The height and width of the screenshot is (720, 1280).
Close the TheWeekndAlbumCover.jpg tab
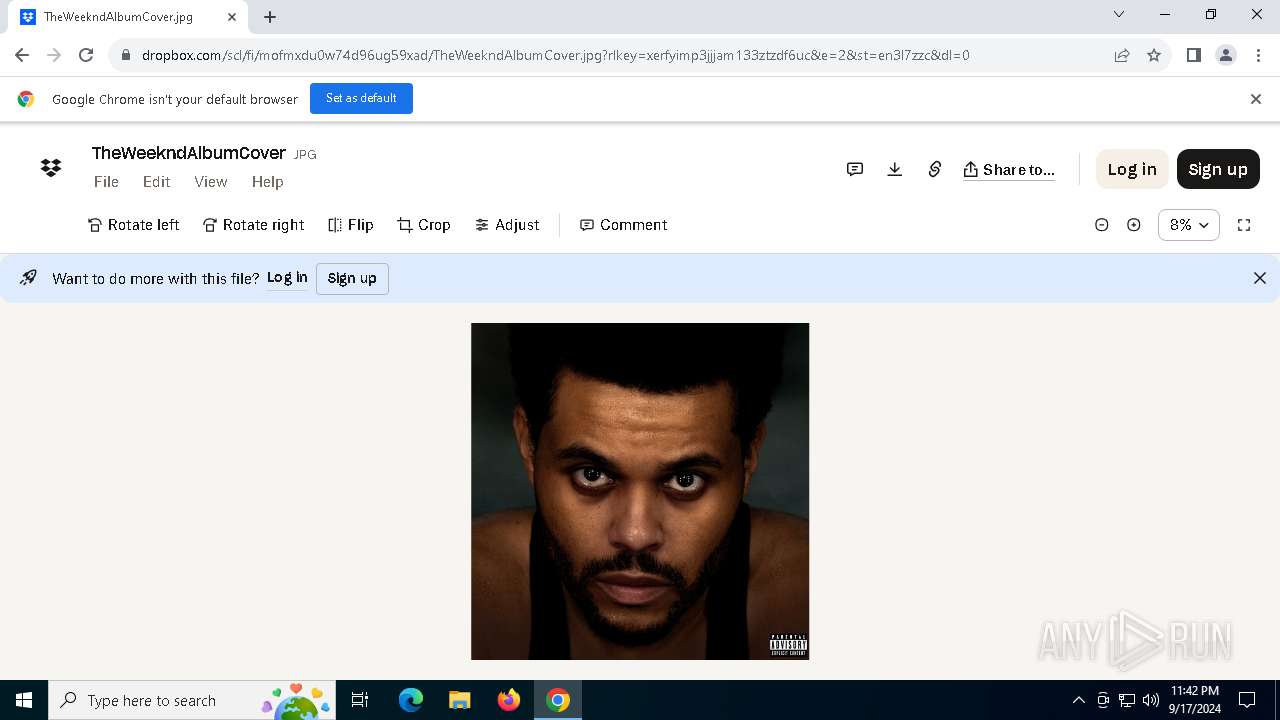(x=232, y=17)
